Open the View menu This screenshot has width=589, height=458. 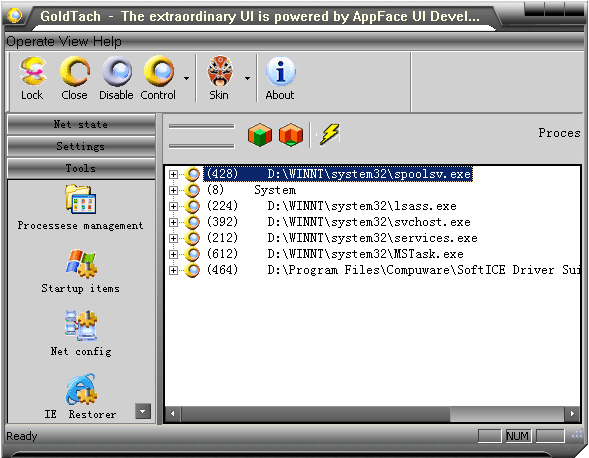tap(74, 41)
